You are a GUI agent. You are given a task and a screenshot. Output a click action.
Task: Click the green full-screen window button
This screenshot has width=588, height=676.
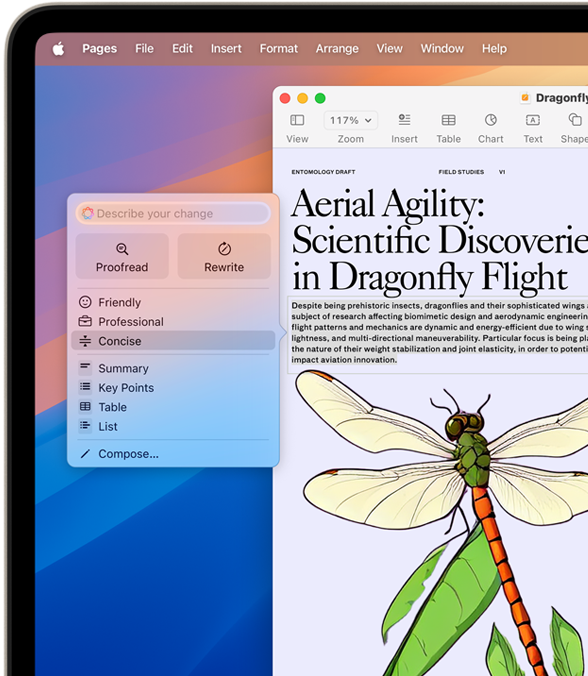(320, 98)
